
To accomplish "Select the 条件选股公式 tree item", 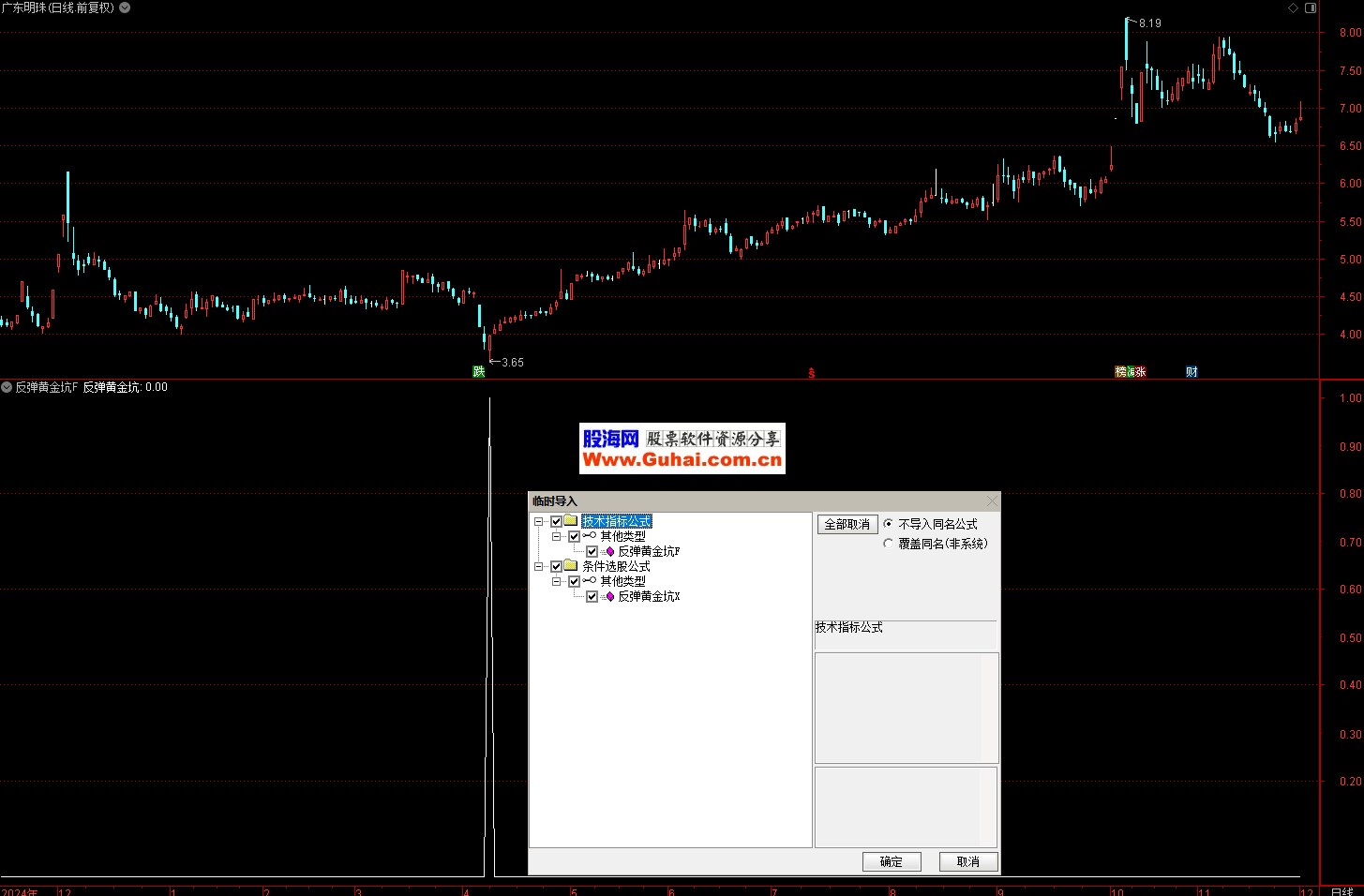I will (x=617, y=566).
